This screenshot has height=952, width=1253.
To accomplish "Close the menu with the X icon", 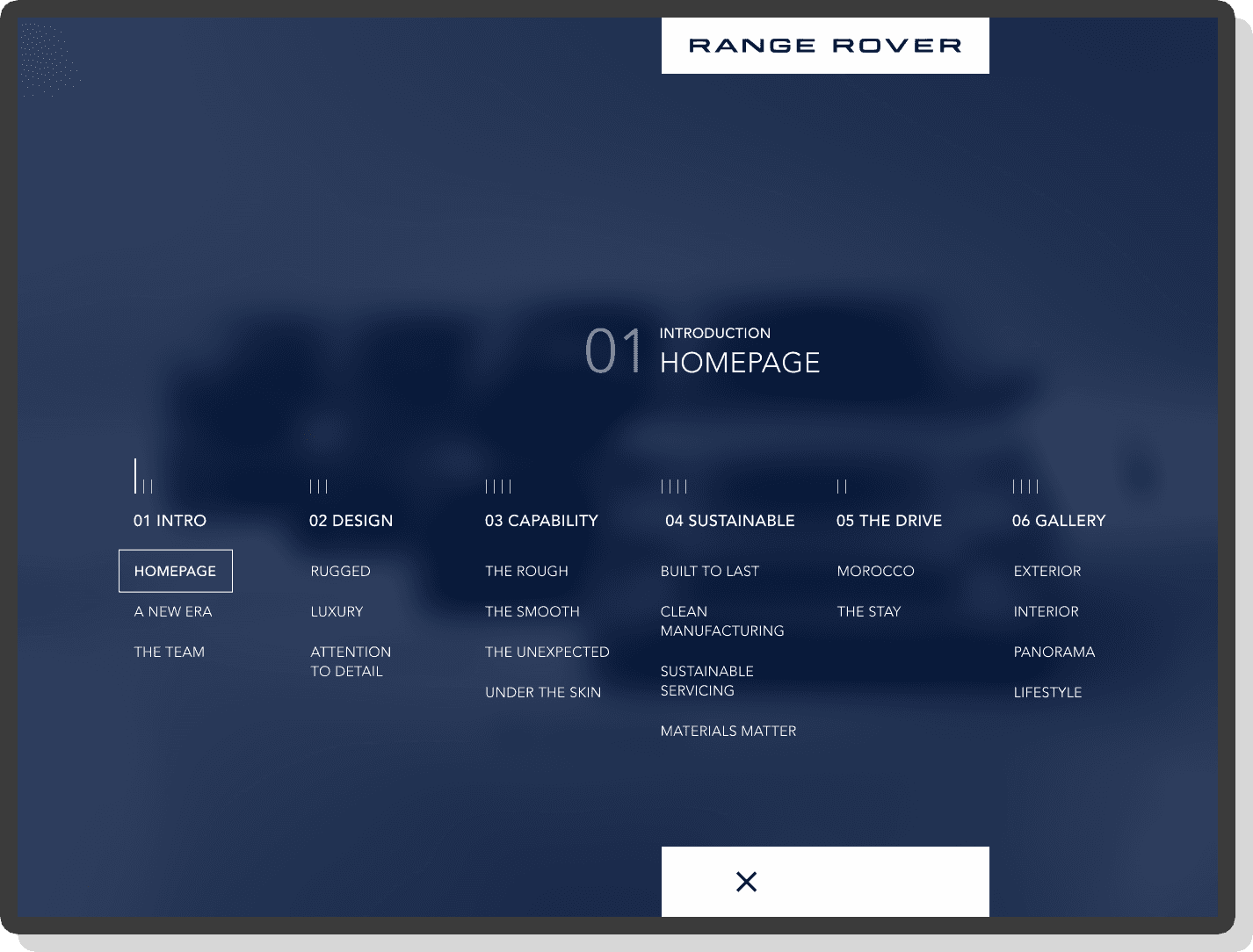I will tap(746, 882).
